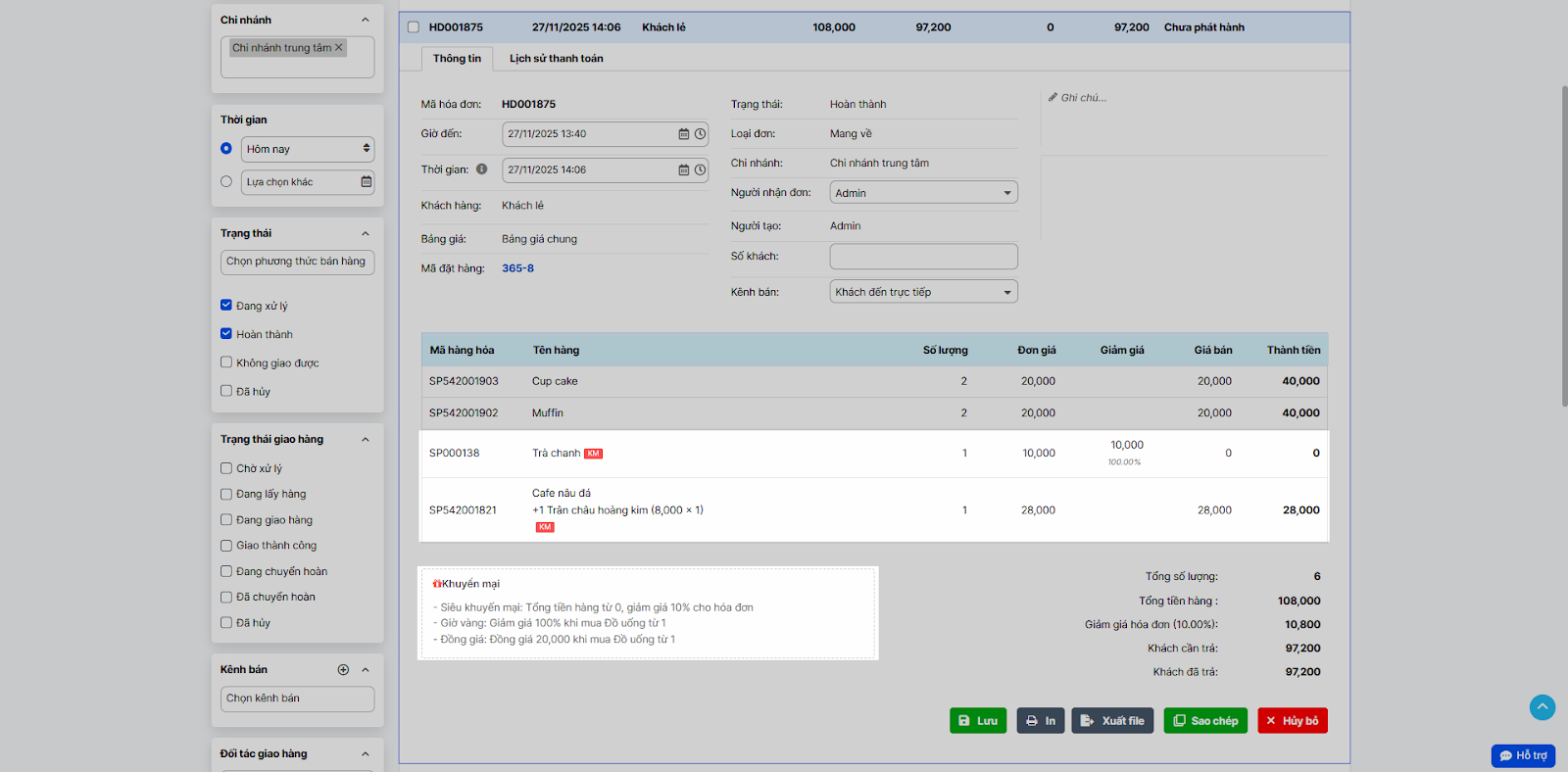Click pencil icon to edit Ghi chú
The width and height of the screenshot is (1568, 772).
(x=1053, y=97)
